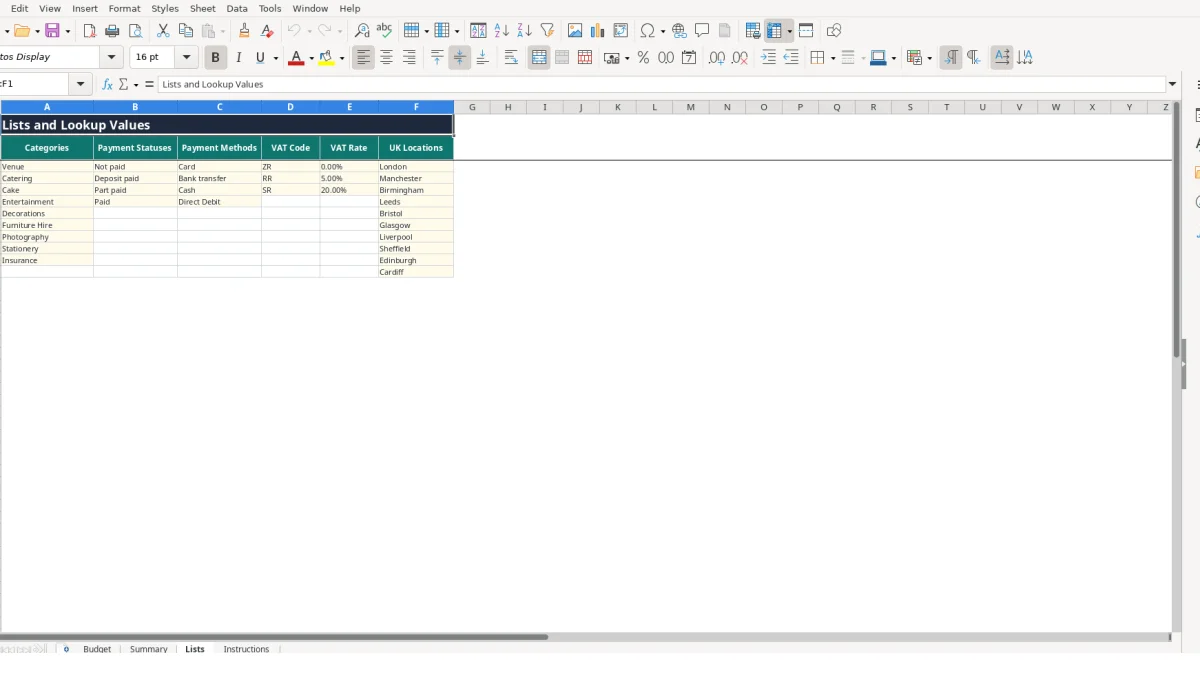Open the borders dropdown arrow
The height and width of the screenshot is (675, 1200).
click(x=833, y=58)
